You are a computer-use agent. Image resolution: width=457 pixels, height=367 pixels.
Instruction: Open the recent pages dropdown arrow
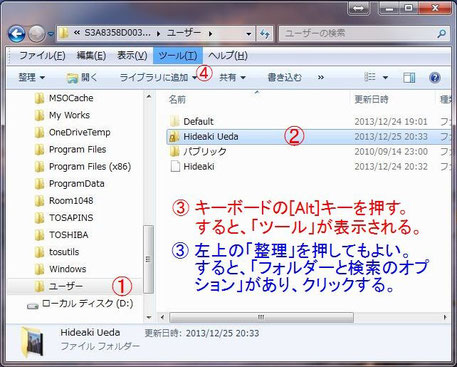tap(51, 34)
